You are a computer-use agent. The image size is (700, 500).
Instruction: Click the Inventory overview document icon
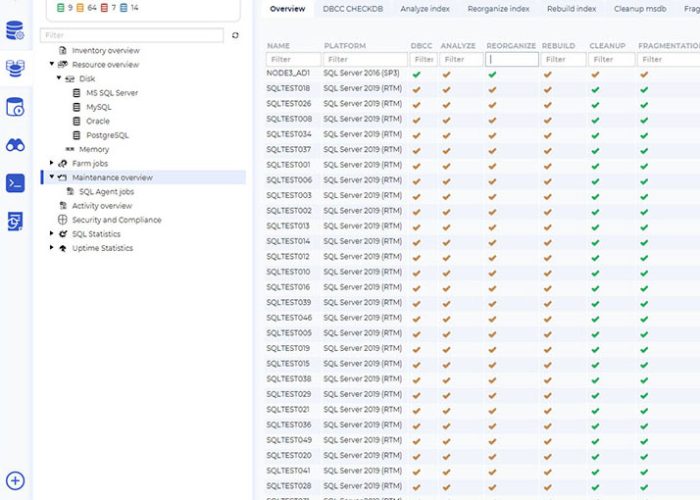(63, 50)
